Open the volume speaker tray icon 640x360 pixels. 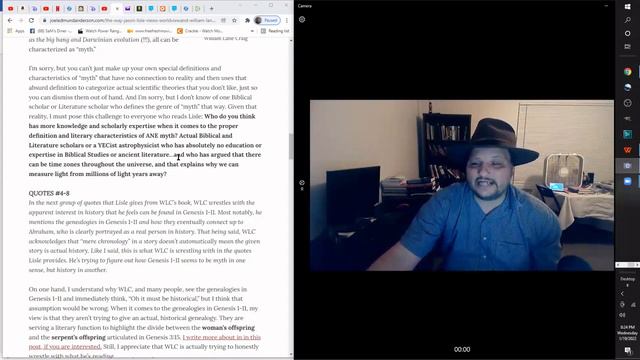click(622, 315)
